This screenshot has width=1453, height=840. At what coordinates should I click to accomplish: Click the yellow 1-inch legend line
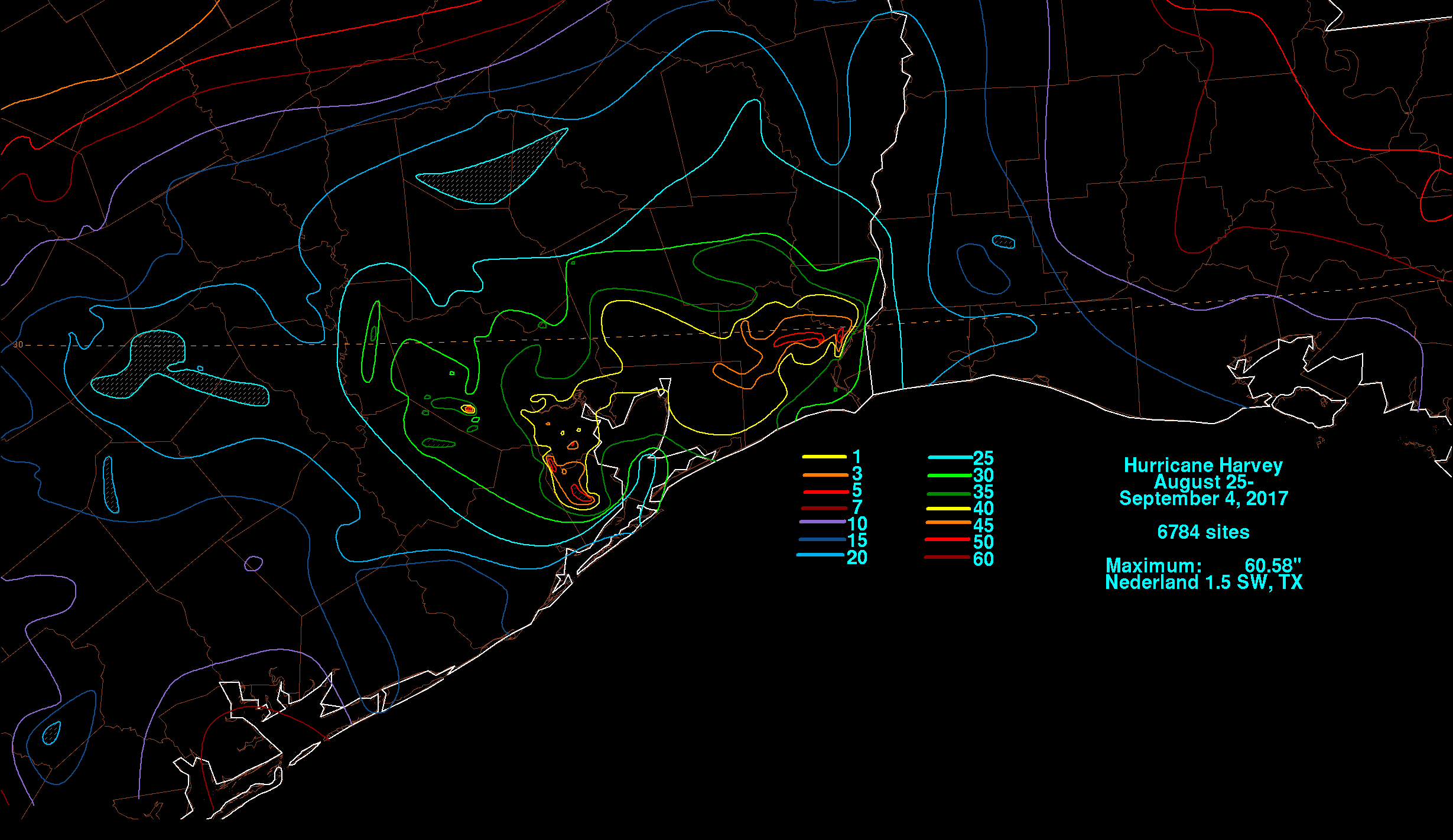coord(824,457)
